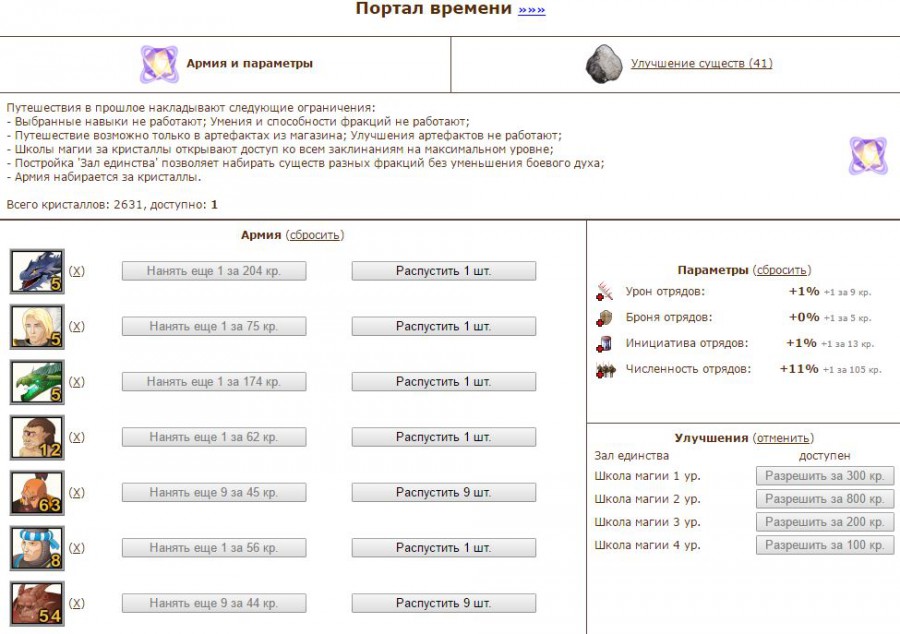900x634 pixels.
Task: Click the +1 за 105 кр. squad size upgrade
Action: [852, 369]
